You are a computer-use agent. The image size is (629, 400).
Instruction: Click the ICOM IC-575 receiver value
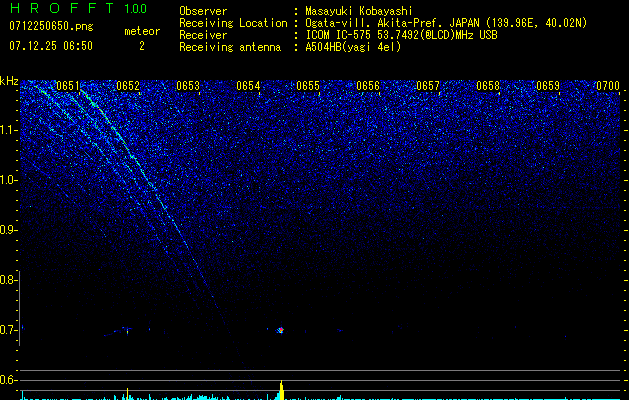401,35
